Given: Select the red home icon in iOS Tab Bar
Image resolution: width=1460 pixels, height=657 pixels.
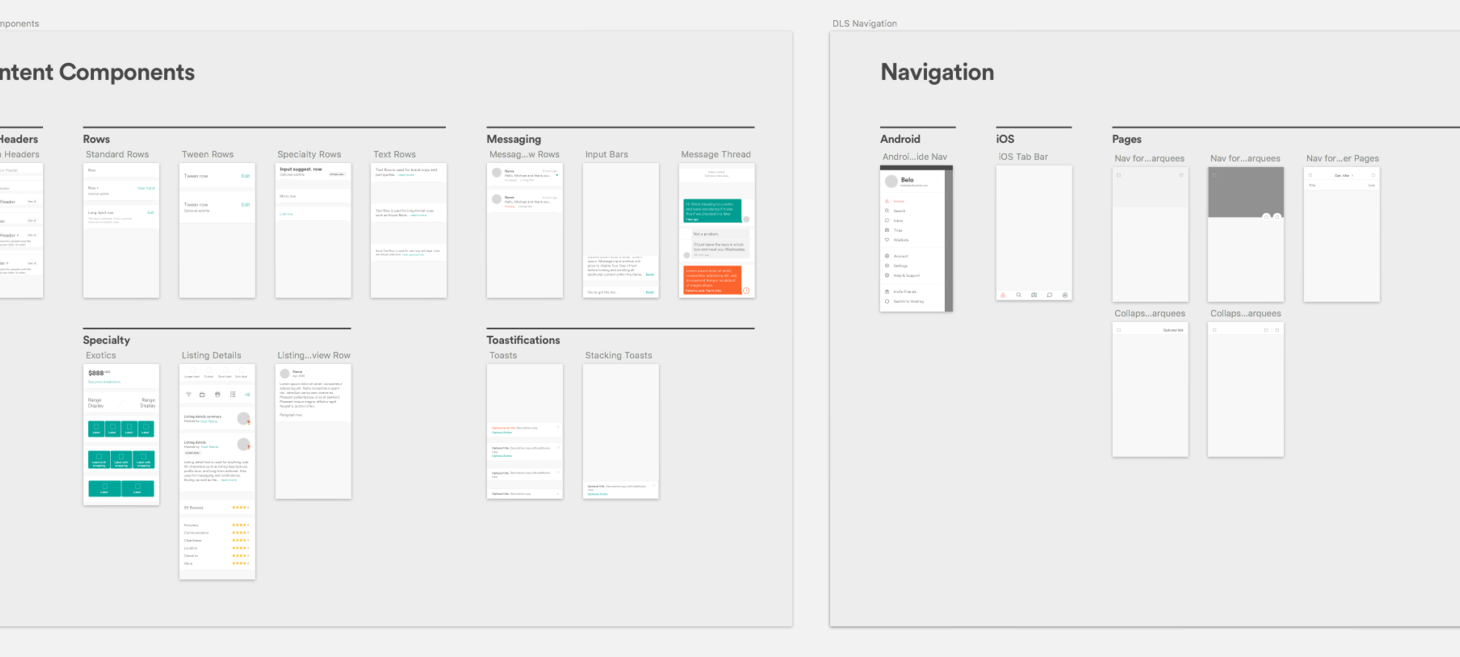Looking at the screenshot, I should point(1003,295).
